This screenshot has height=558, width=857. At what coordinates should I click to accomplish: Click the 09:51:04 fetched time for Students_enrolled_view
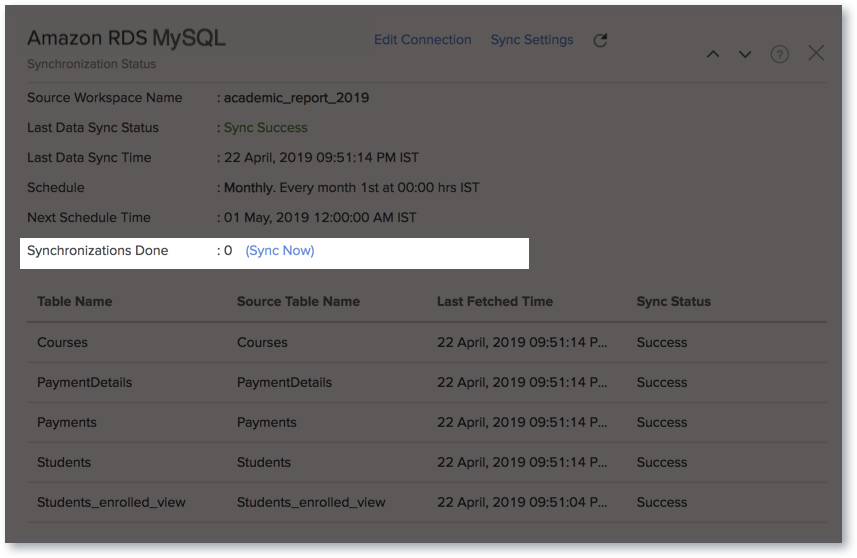pos(522,502)
